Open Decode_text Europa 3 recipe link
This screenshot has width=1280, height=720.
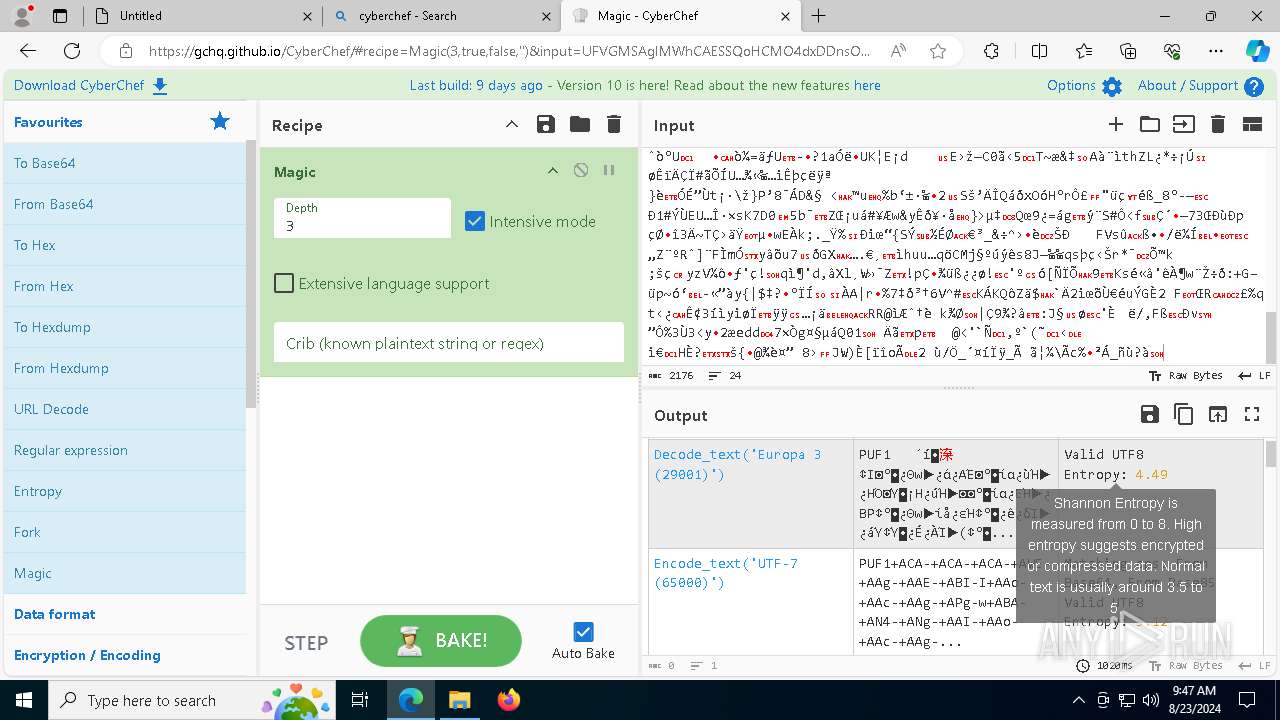coord(737,464)
